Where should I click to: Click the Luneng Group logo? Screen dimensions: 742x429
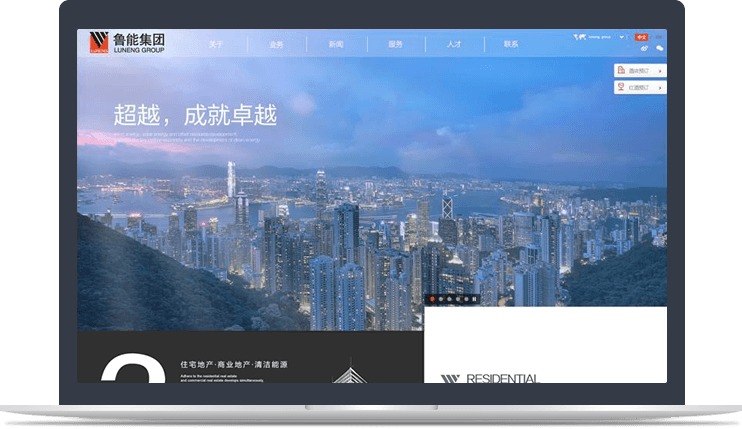tap(125, 42)
